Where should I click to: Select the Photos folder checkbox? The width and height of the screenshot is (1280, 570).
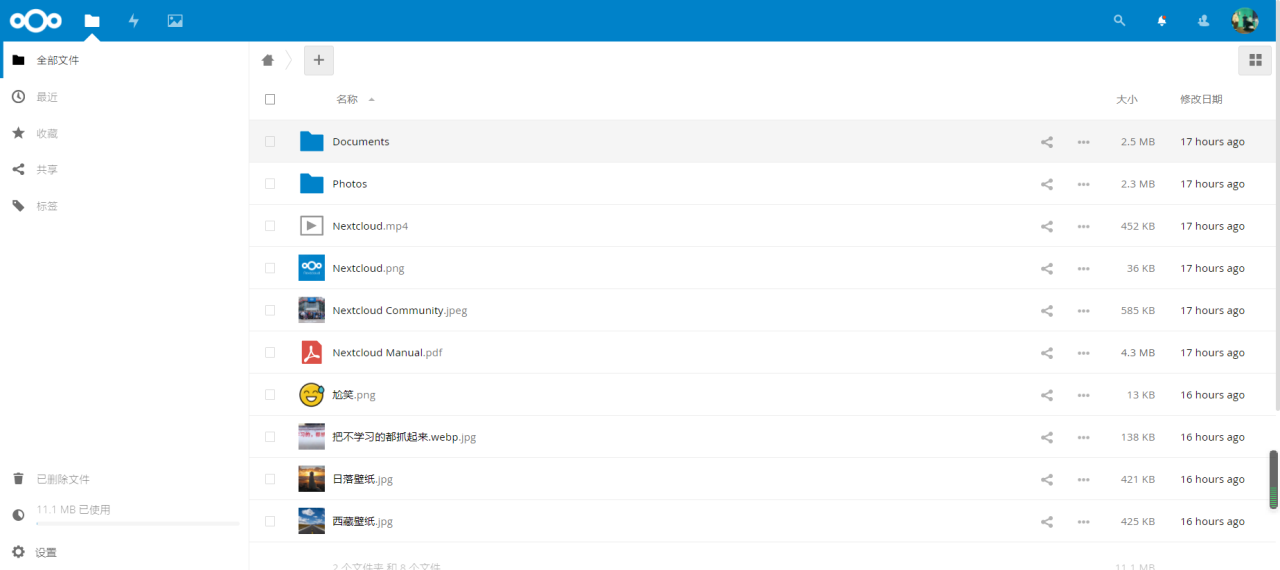[270, 184]
